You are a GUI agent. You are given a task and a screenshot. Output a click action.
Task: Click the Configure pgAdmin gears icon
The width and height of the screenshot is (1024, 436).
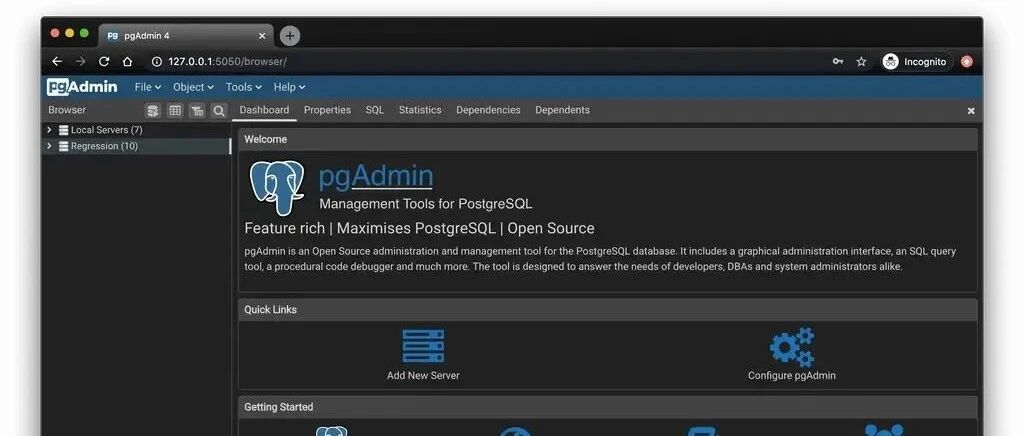[x=792, y=347]
